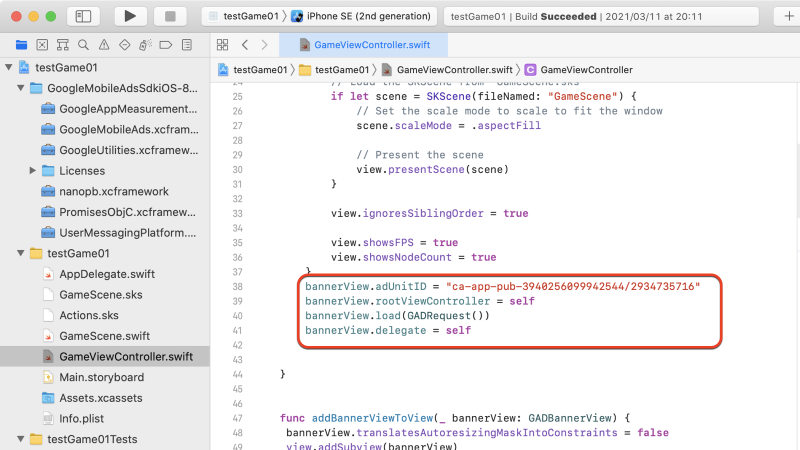The image size is (800, 450).
Task: Stop the running build
Action: point(170,16)
